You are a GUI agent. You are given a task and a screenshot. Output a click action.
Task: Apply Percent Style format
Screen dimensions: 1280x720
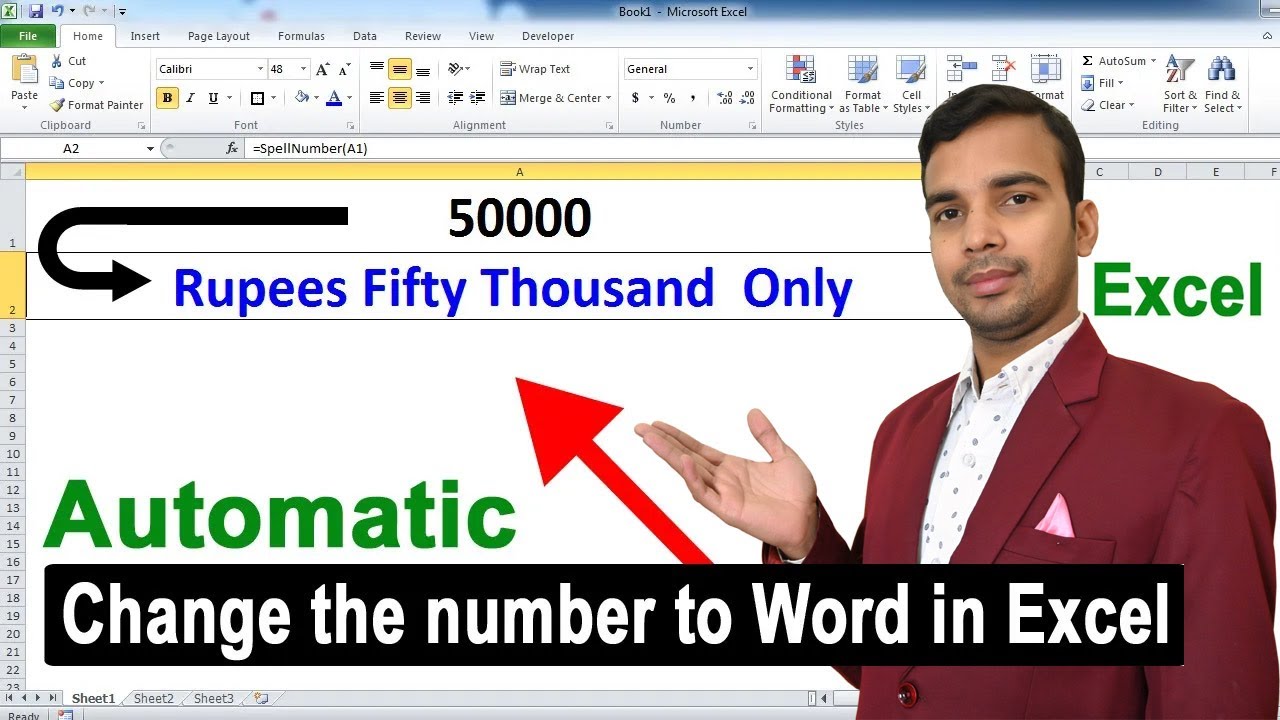coord(669,98)
